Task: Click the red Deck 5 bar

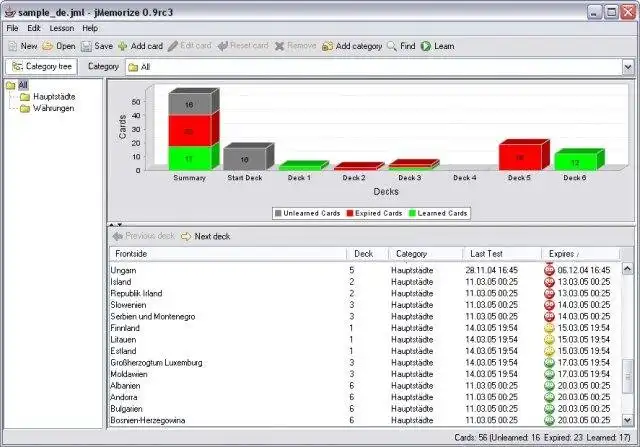Action: [x=524, y=155]
